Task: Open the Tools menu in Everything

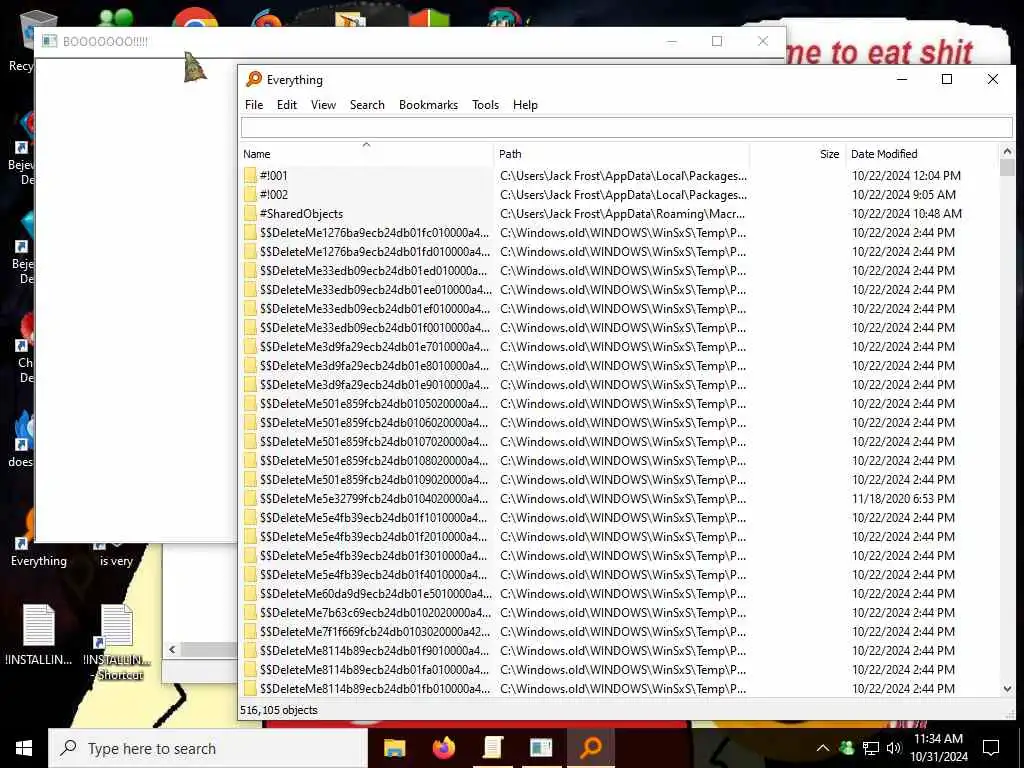Action: pos(485,104)
